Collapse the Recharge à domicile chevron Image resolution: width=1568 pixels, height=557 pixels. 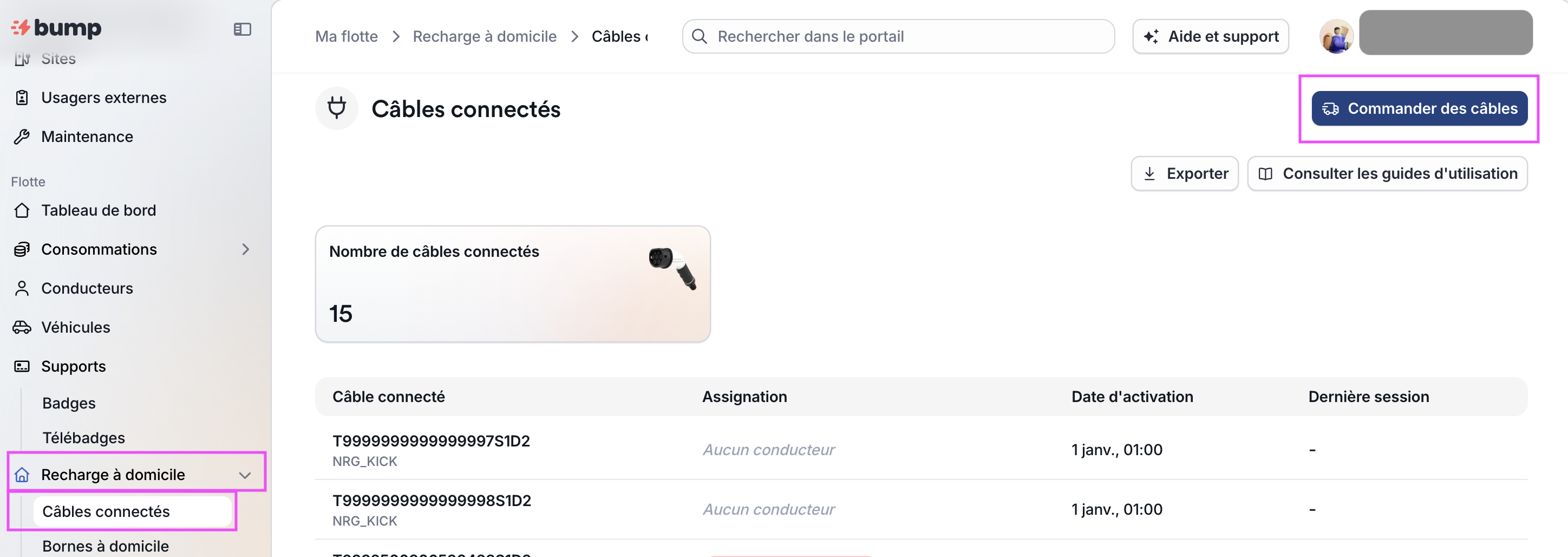tap(245, 475)
